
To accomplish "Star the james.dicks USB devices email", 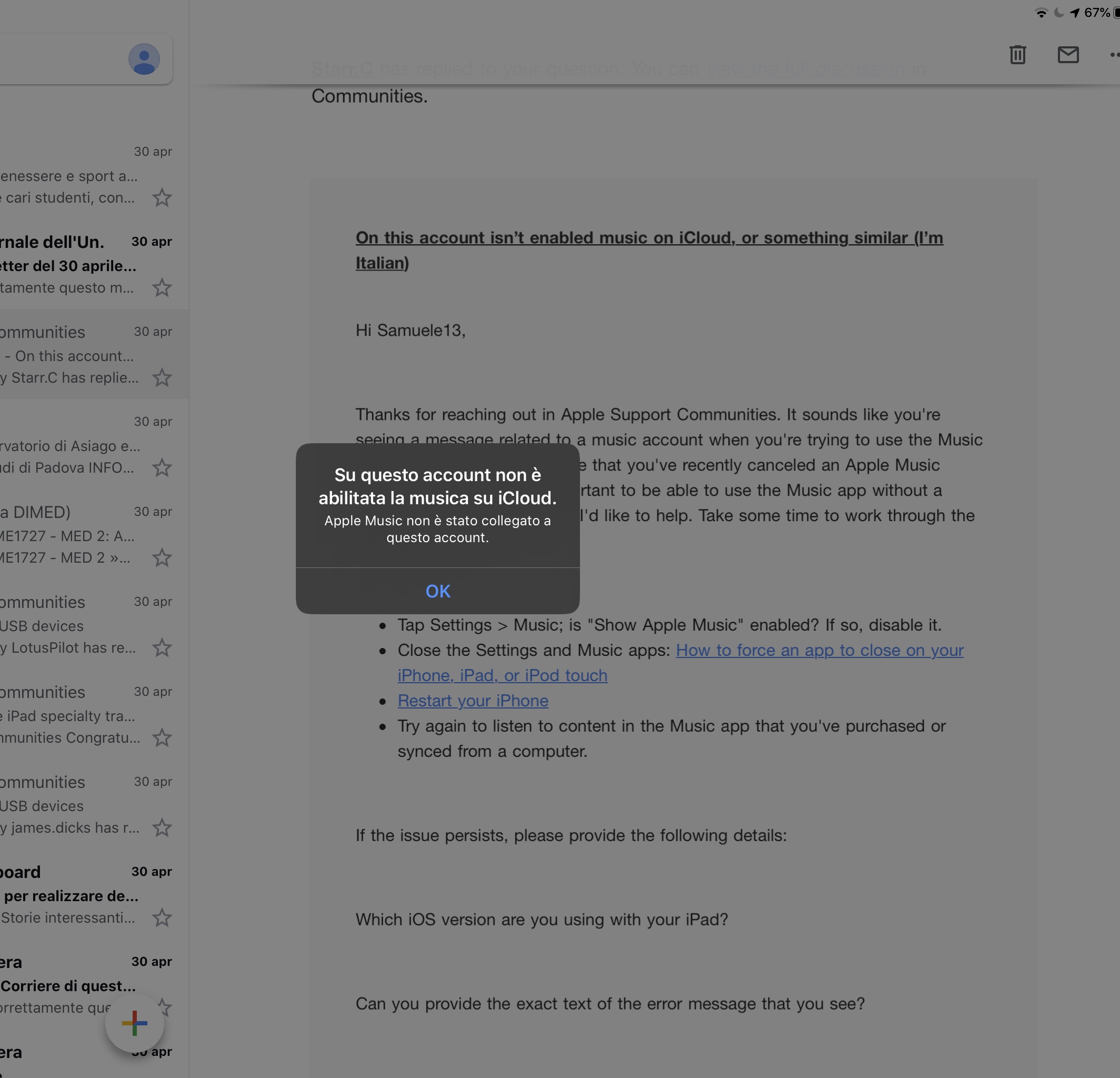I will [x=162, y=827].
